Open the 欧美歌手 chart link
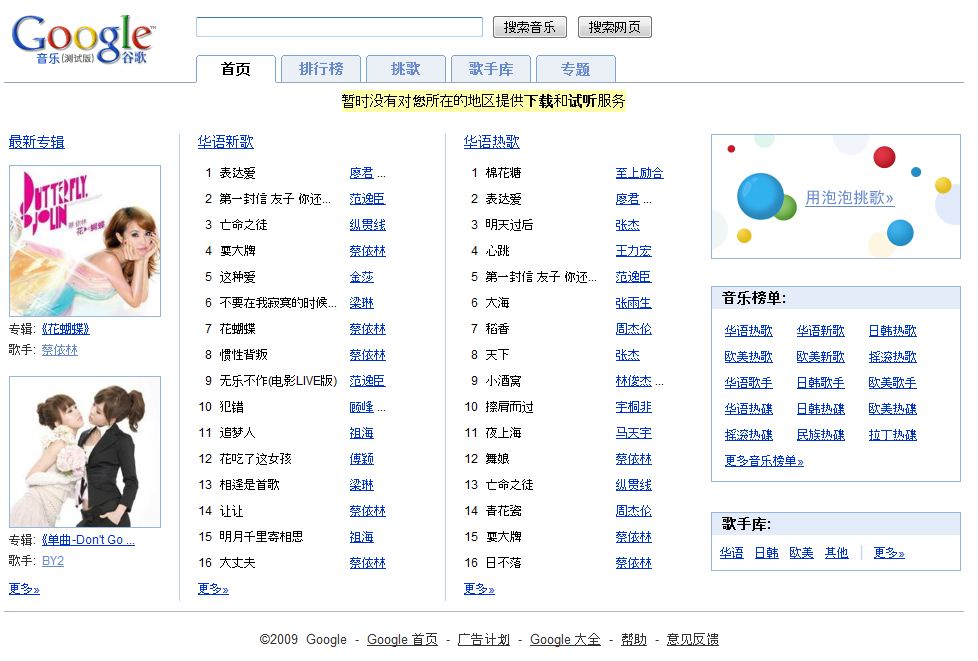Image resolution: width=978 pixels, height=661 pixels. [893, 383]
